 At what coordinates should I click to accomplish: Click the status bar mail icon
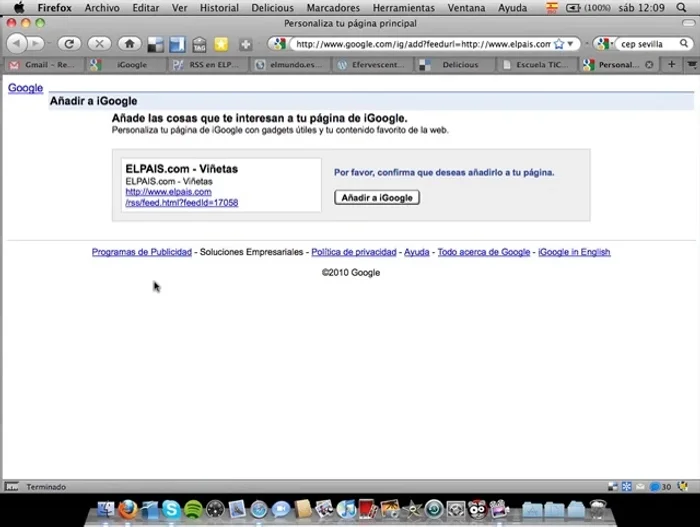click(640, 487)
